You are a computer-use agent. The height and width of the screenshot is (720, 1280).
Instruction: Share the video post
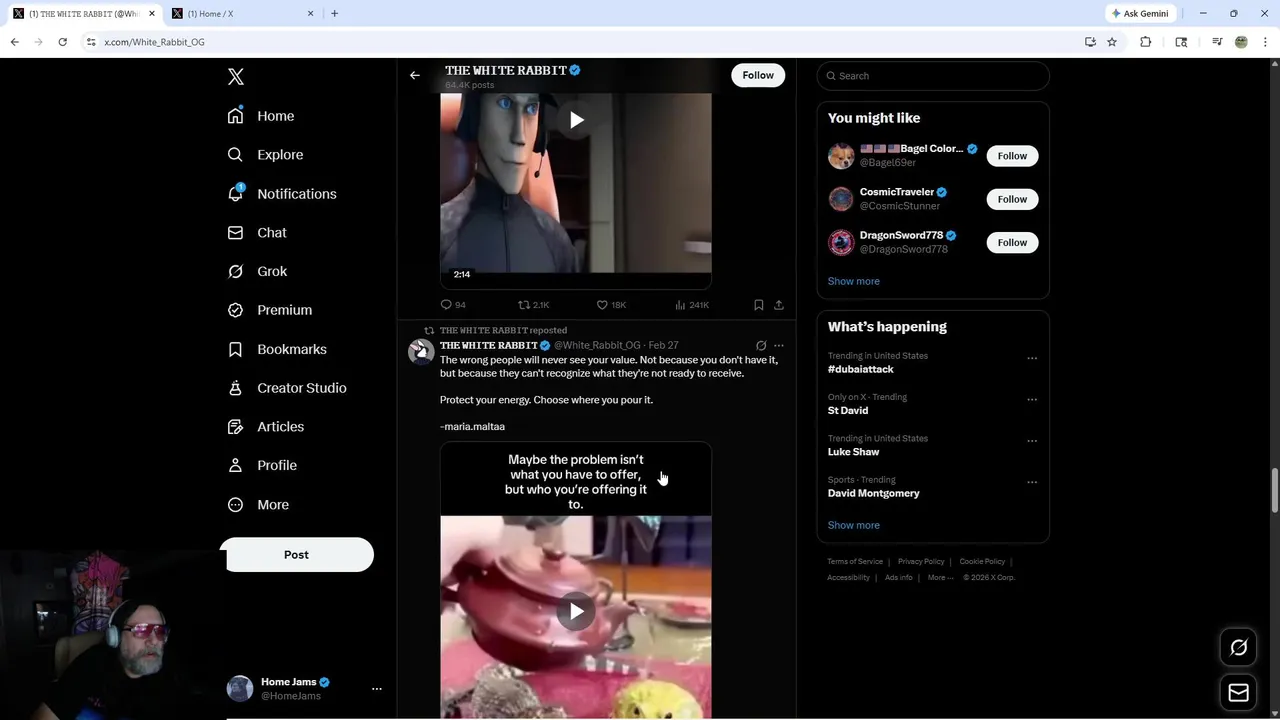(x=779, y=305)
